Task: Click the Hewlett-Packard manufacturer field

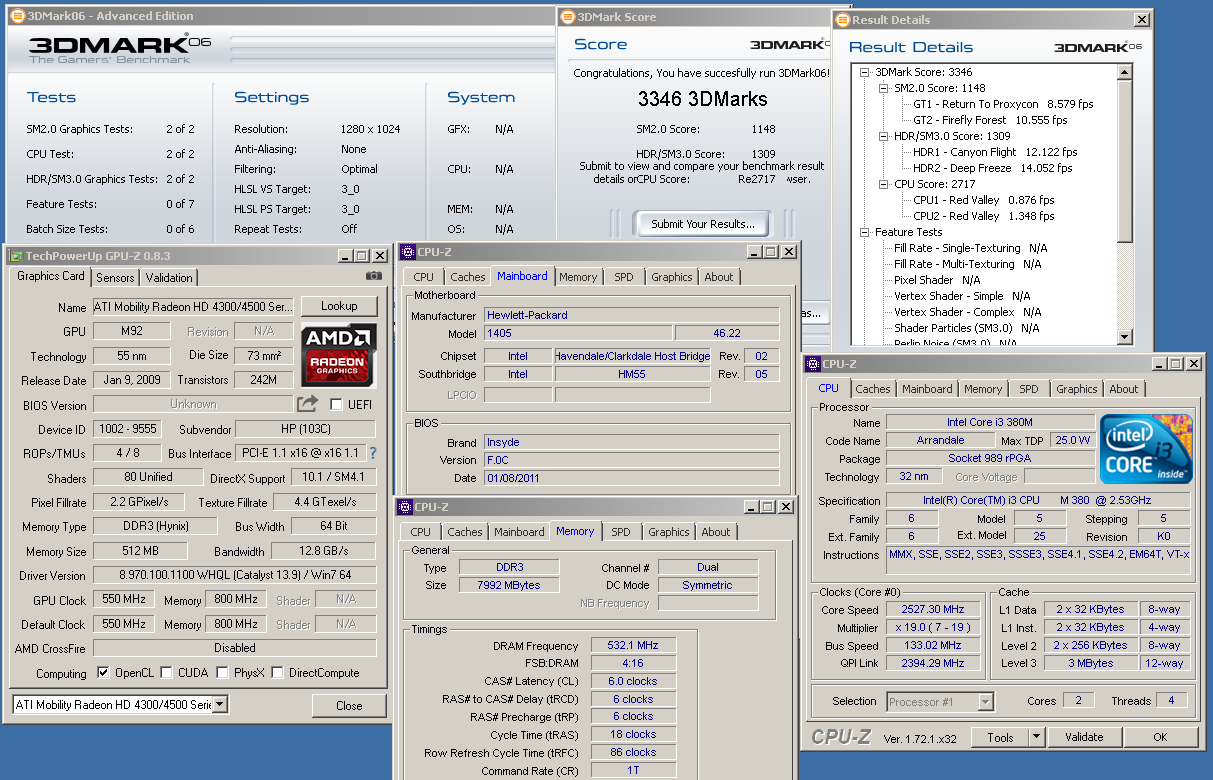Action: tap(631, 315)
